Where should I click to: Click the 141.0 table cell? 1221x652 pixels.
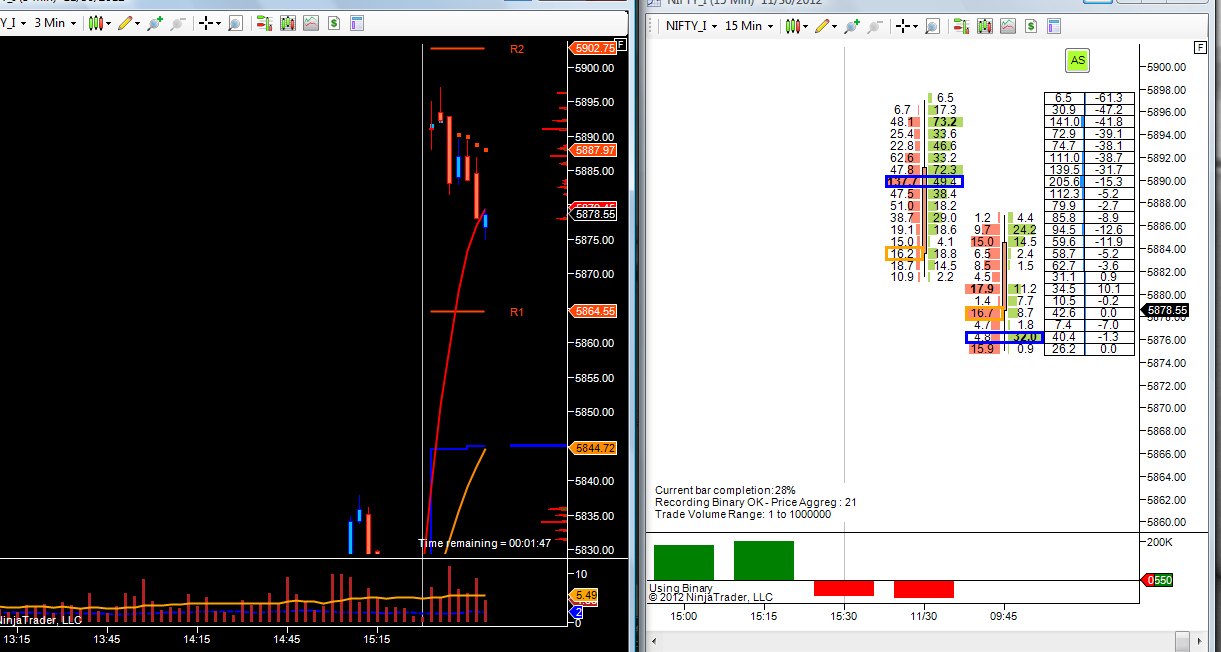1063,122
